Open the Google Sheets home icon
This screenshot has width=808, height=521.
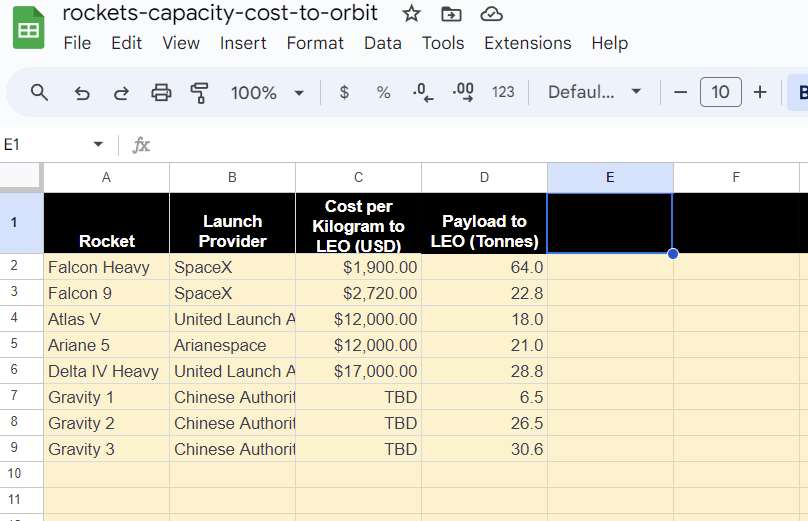(28, 28)
